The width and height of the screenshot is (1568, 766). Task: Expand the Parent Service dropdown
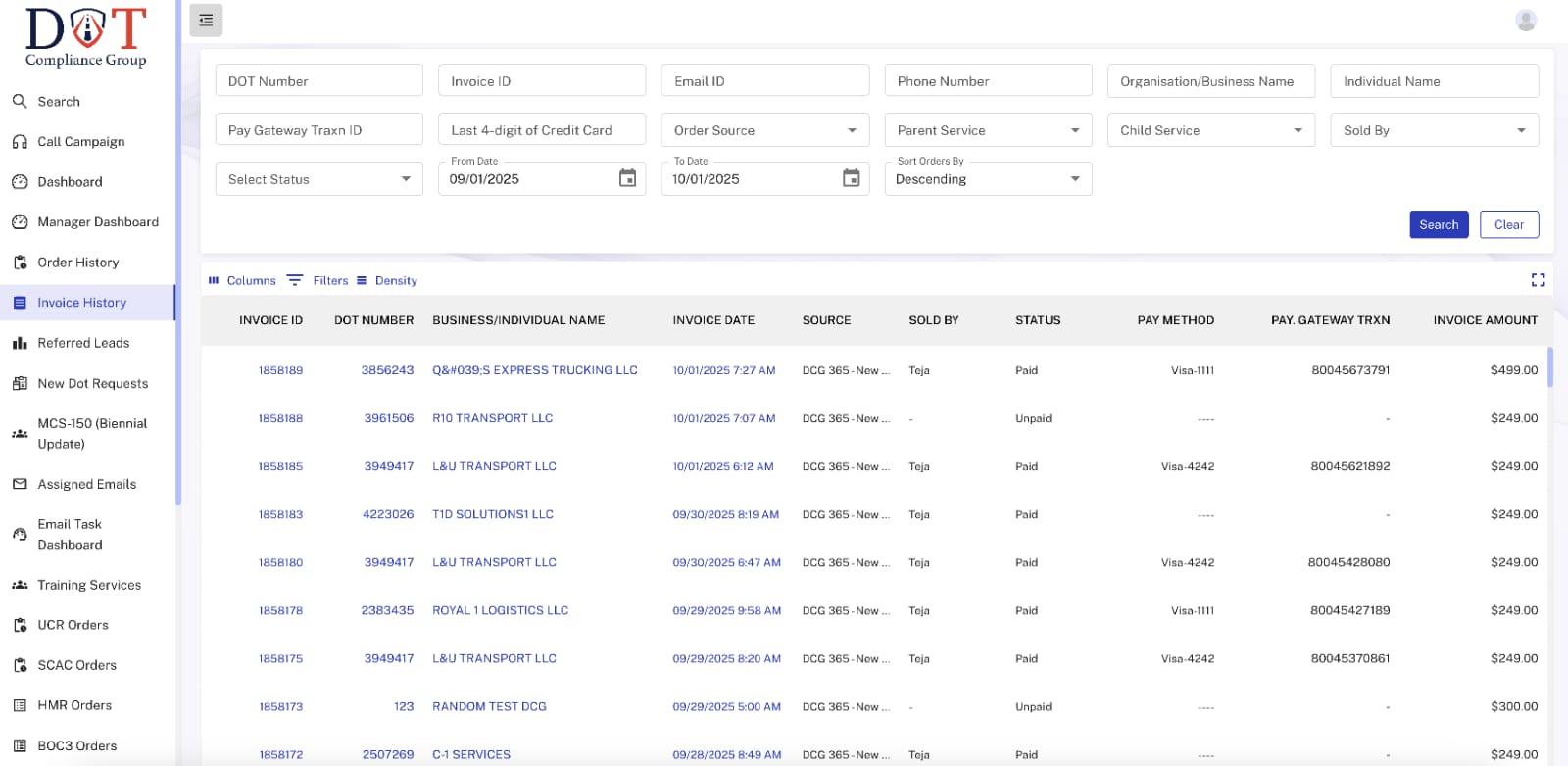coord(988,130)
